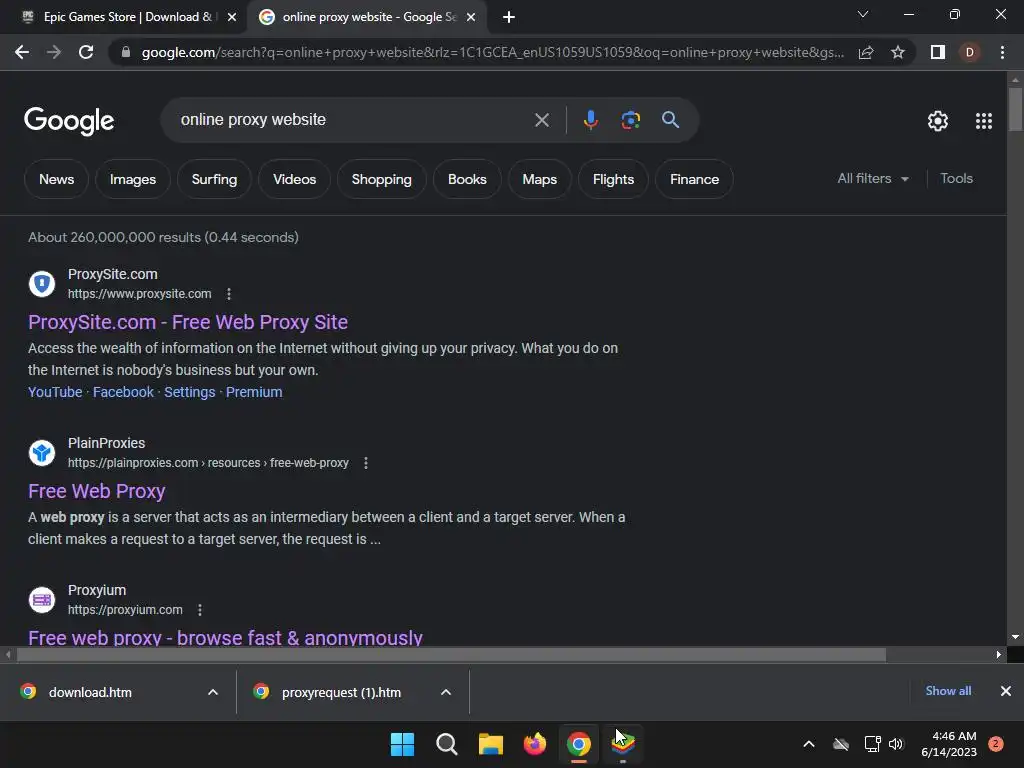
Task: Open File Explorer from taskbar
Action: [490, 744]
